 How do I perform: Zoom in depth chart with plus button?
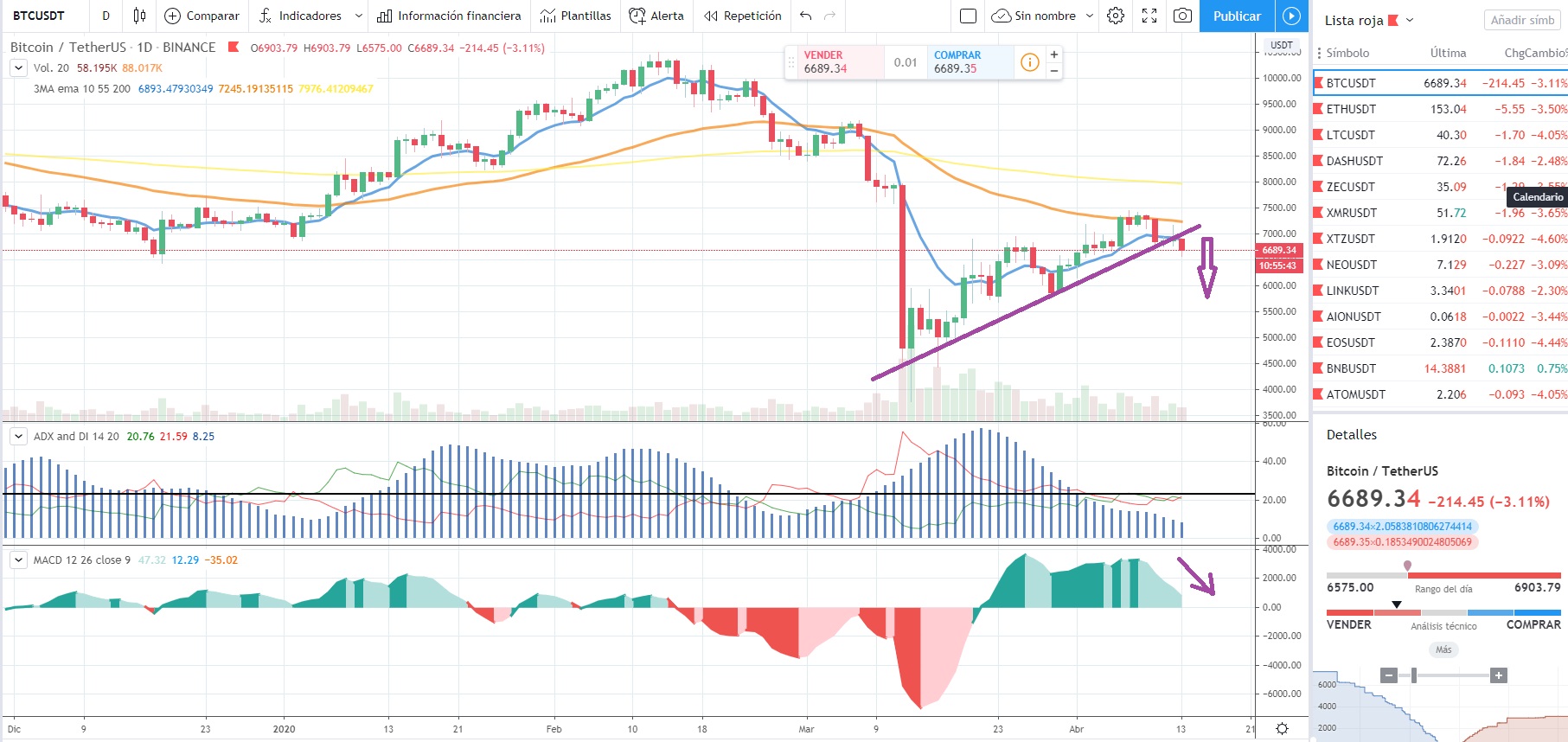point(1499,675)
